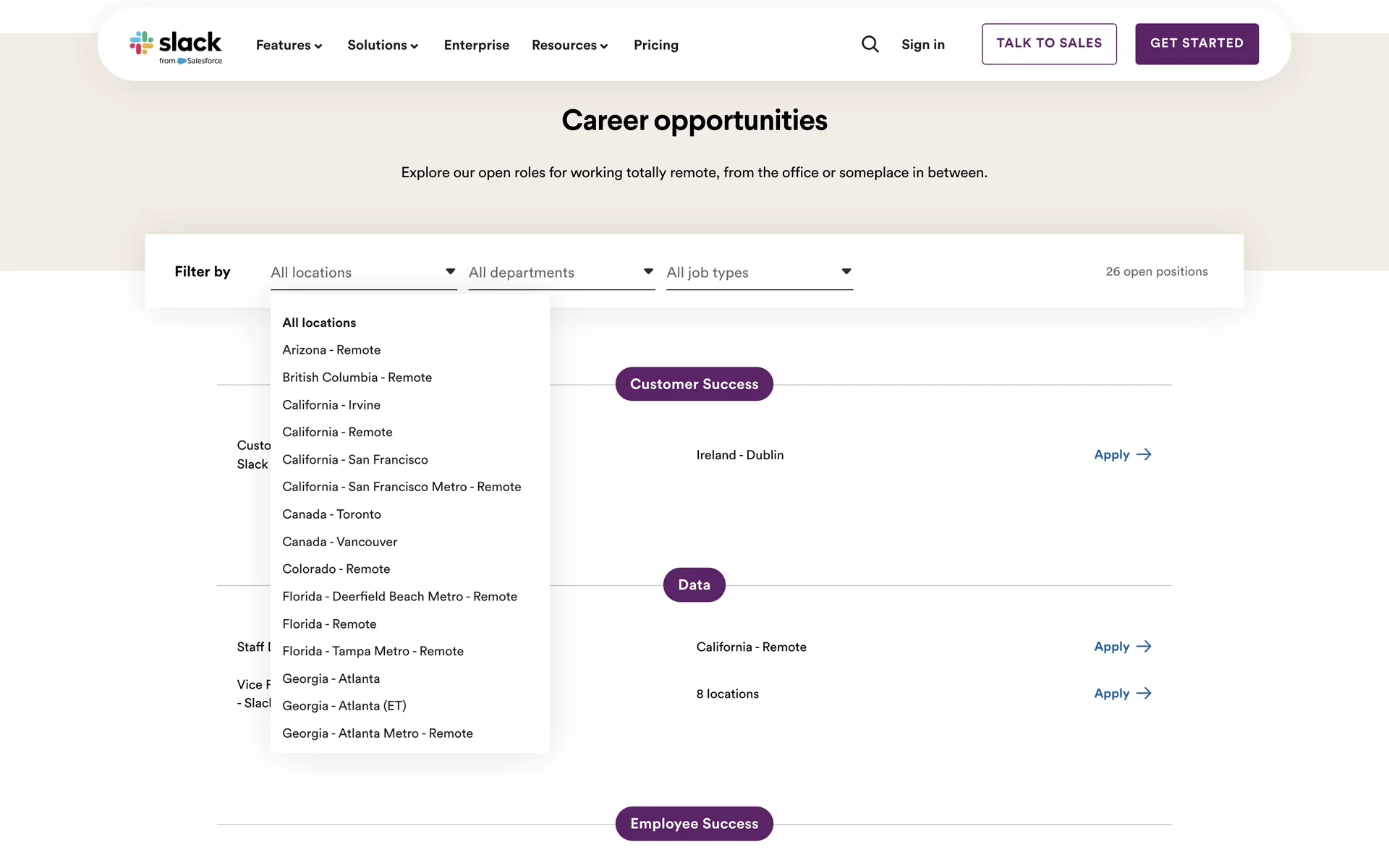Click arrow icon beside Ireland - Dublin Apply
This screenshot has width=1389, height=868.
[x=1144, y=455]
